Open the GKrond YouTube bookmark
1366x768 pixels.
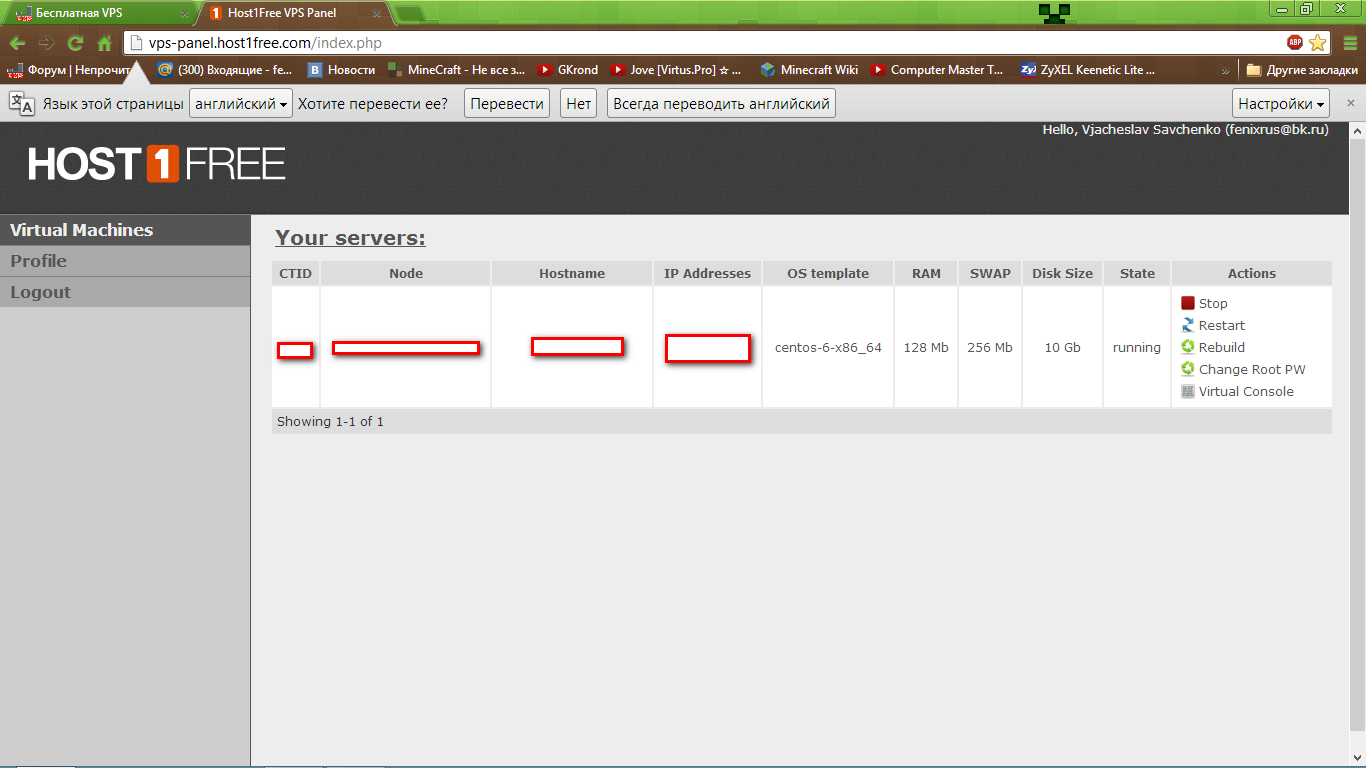tap(568, 70)
